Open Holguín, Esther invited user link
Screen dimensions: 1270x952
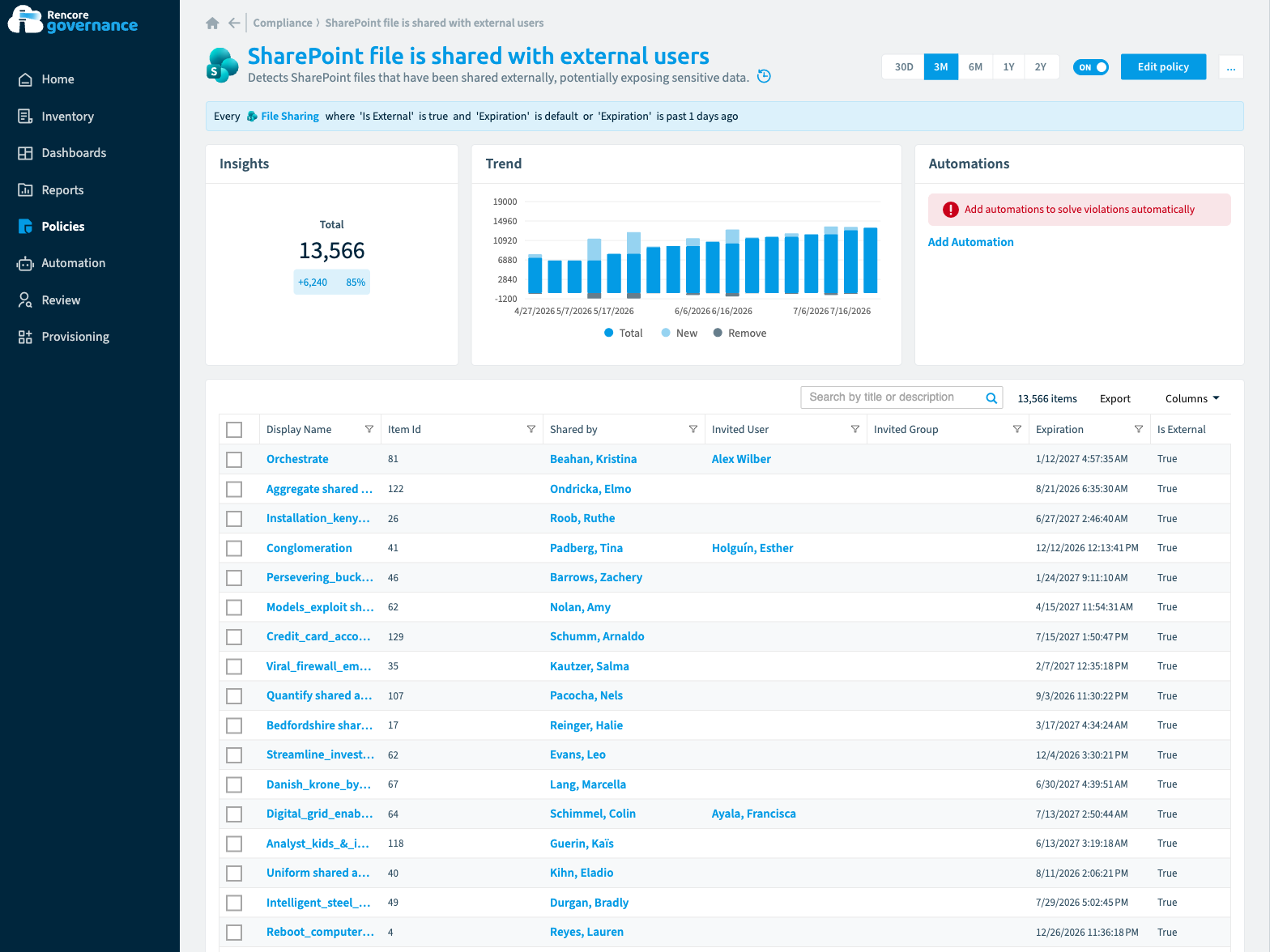tap(752, 548)
